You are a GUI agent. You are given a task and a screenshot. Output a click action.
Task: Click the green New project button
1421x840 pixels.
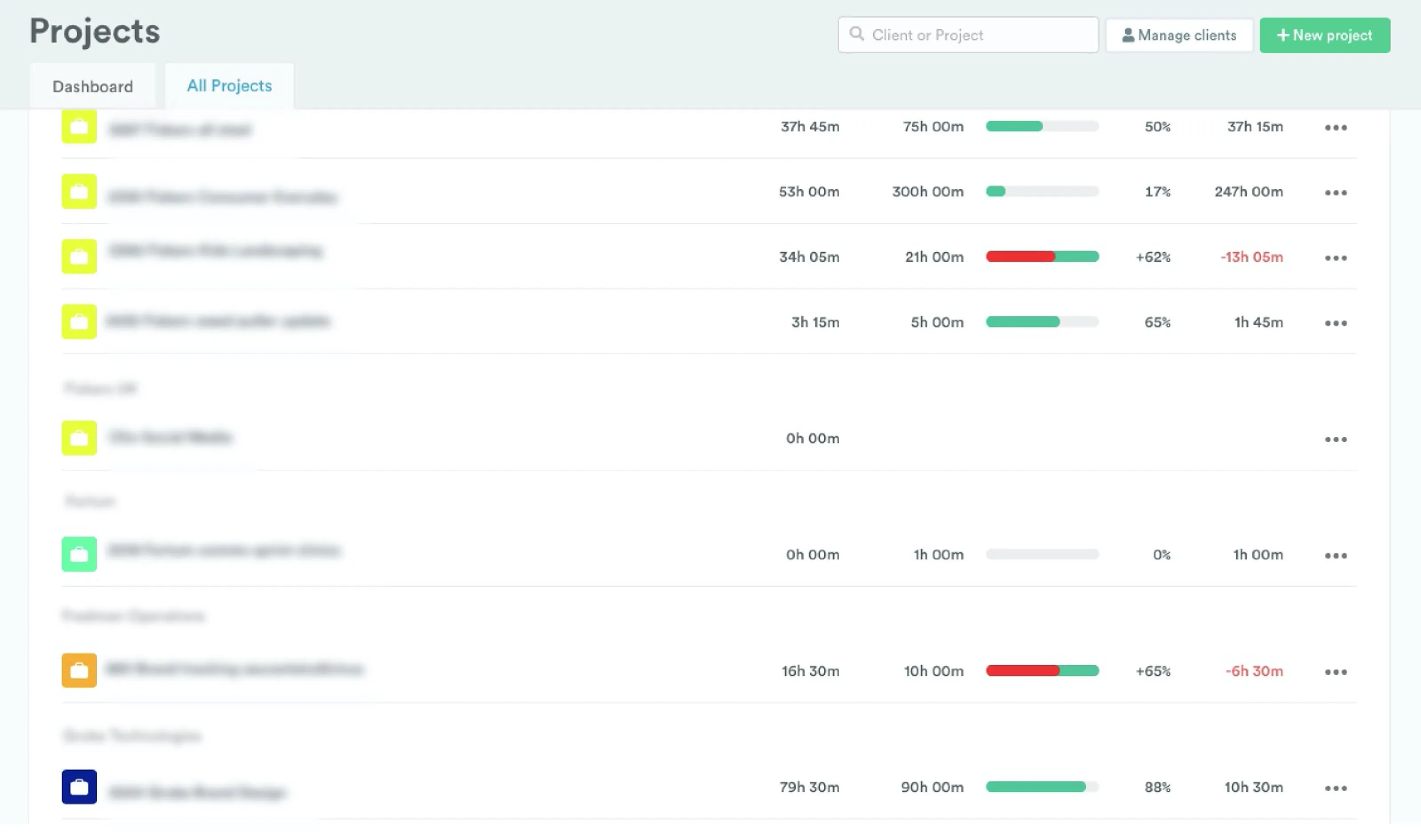[1325, 35]
